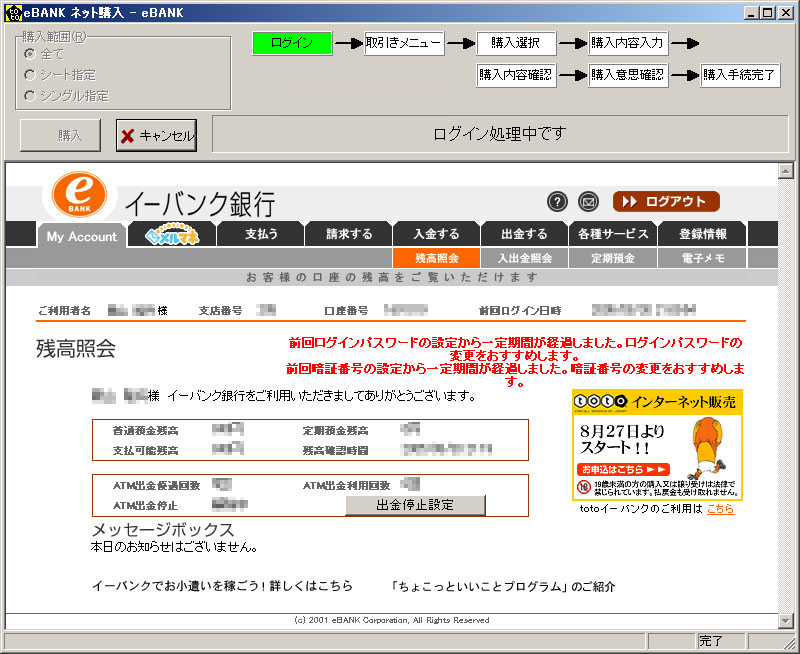800x654 pixels.
Task: Select the シート指定 radio option
Action: pyautogui.click(x=30, y=75)
